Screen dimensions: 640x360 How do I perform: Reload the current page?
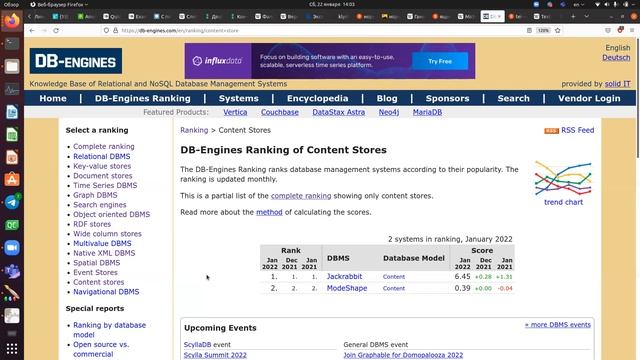pyautogui.click(x=56, y=31)
